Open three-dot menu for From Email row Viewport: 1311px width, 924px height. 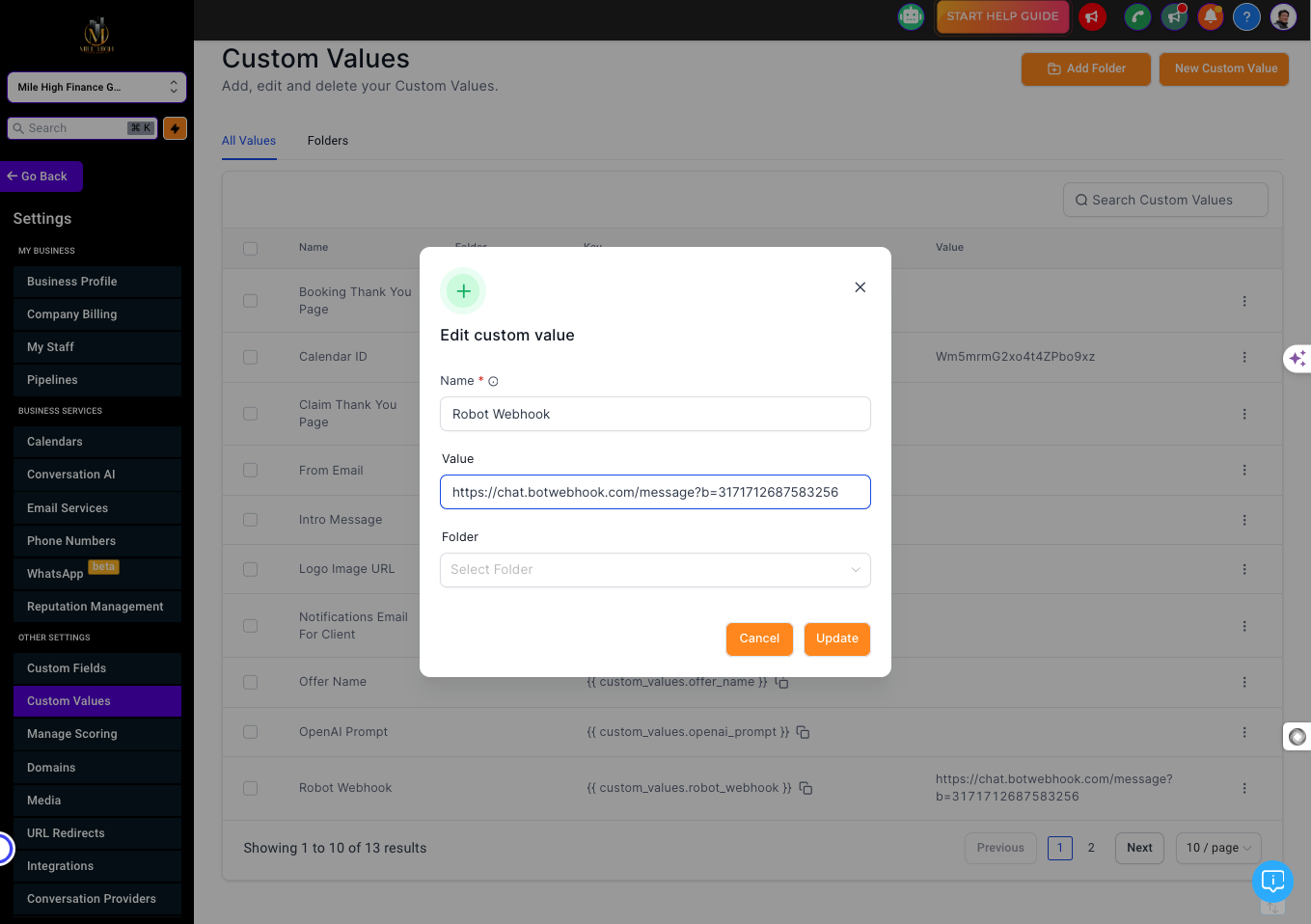click(1244, 470)
